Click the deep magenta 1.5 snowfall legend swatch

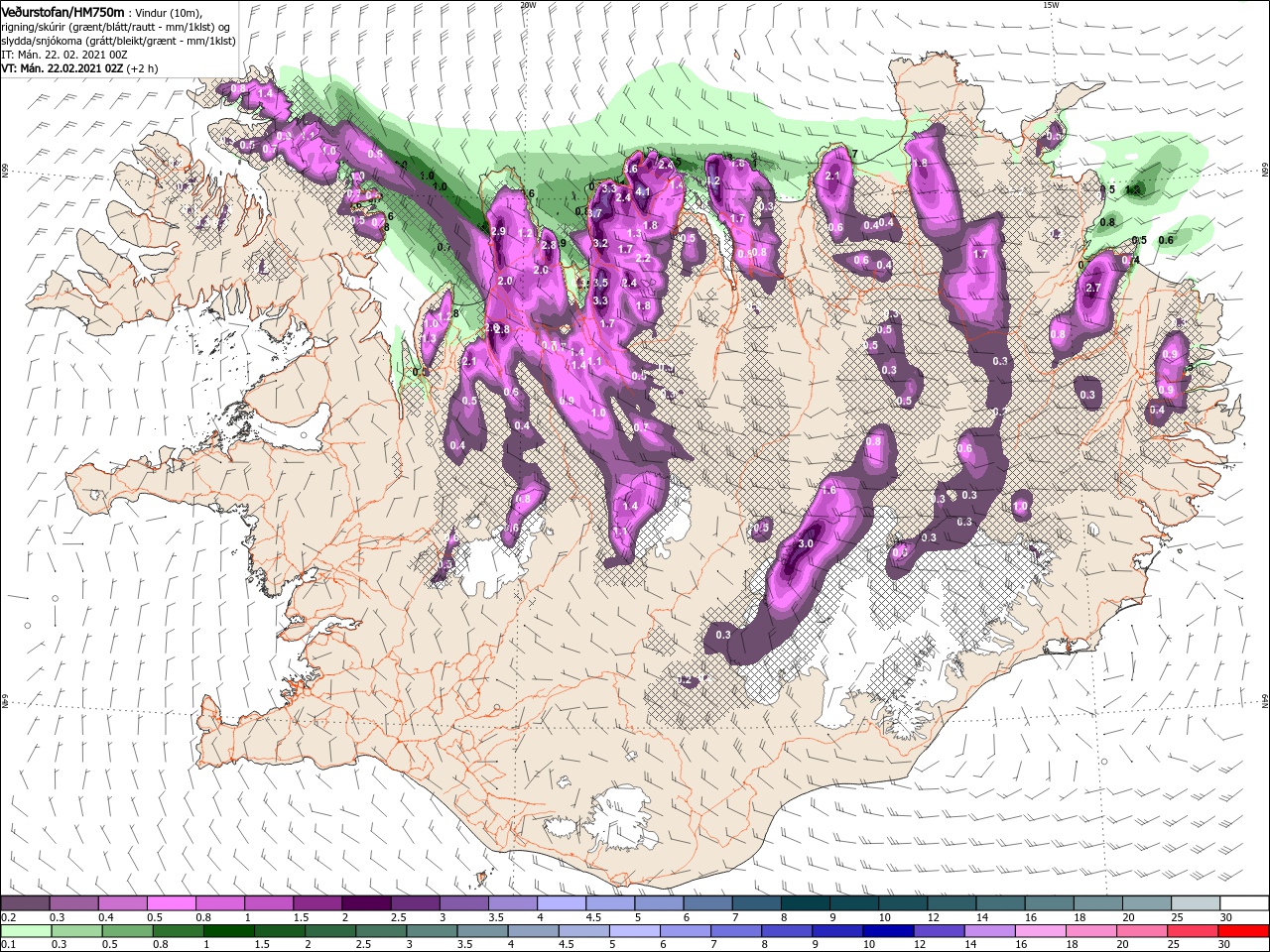317,903
